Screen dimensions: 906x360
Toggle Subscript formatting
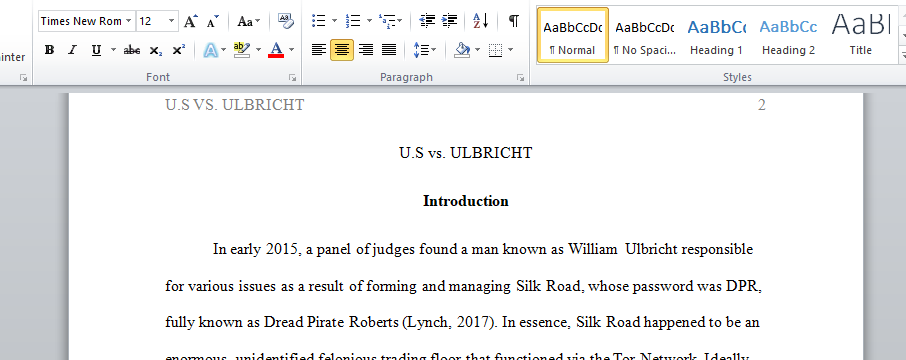coord(155,50)
